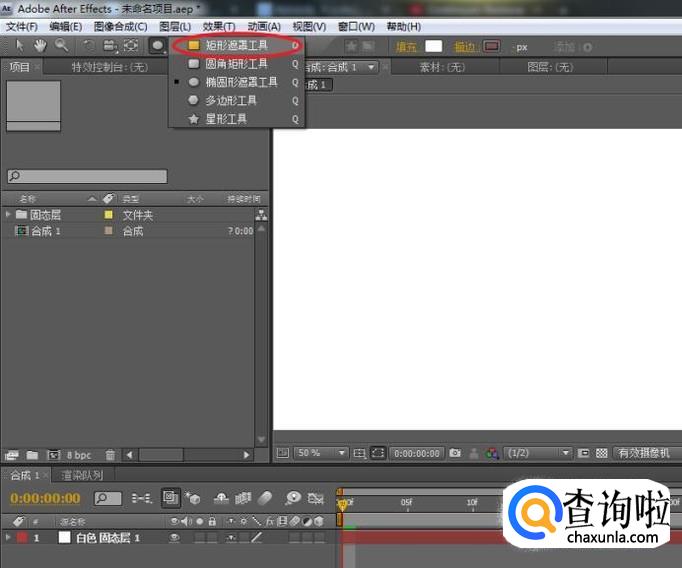The image size is (682, 568).
Task: Click the Fill color swatch
Action: pos(433,46)
